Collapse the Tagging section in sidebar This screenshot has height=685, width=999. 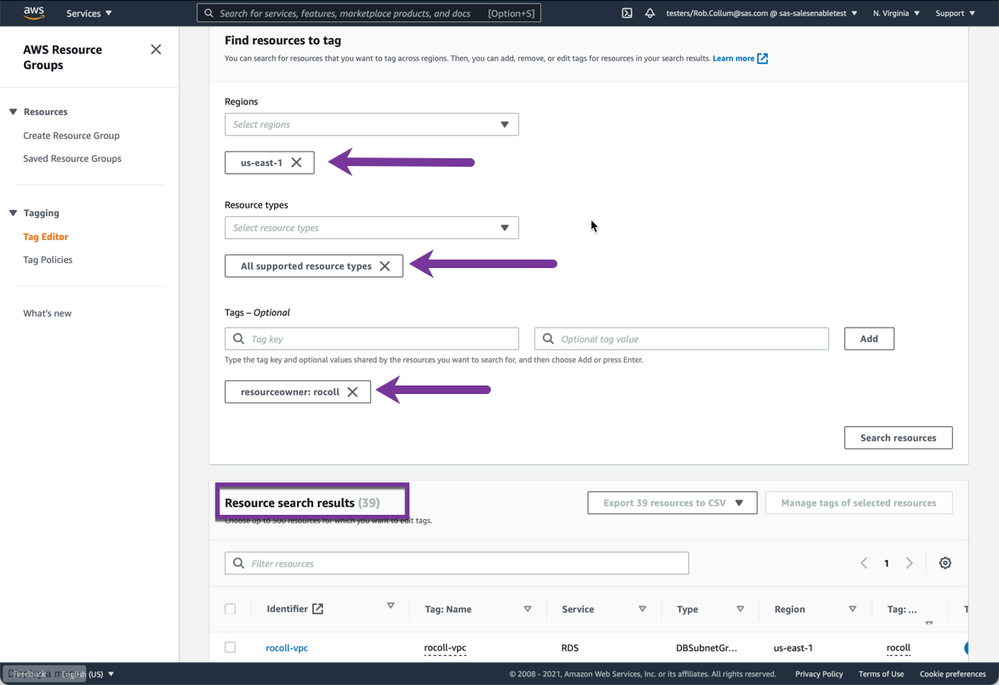point(14,213)
